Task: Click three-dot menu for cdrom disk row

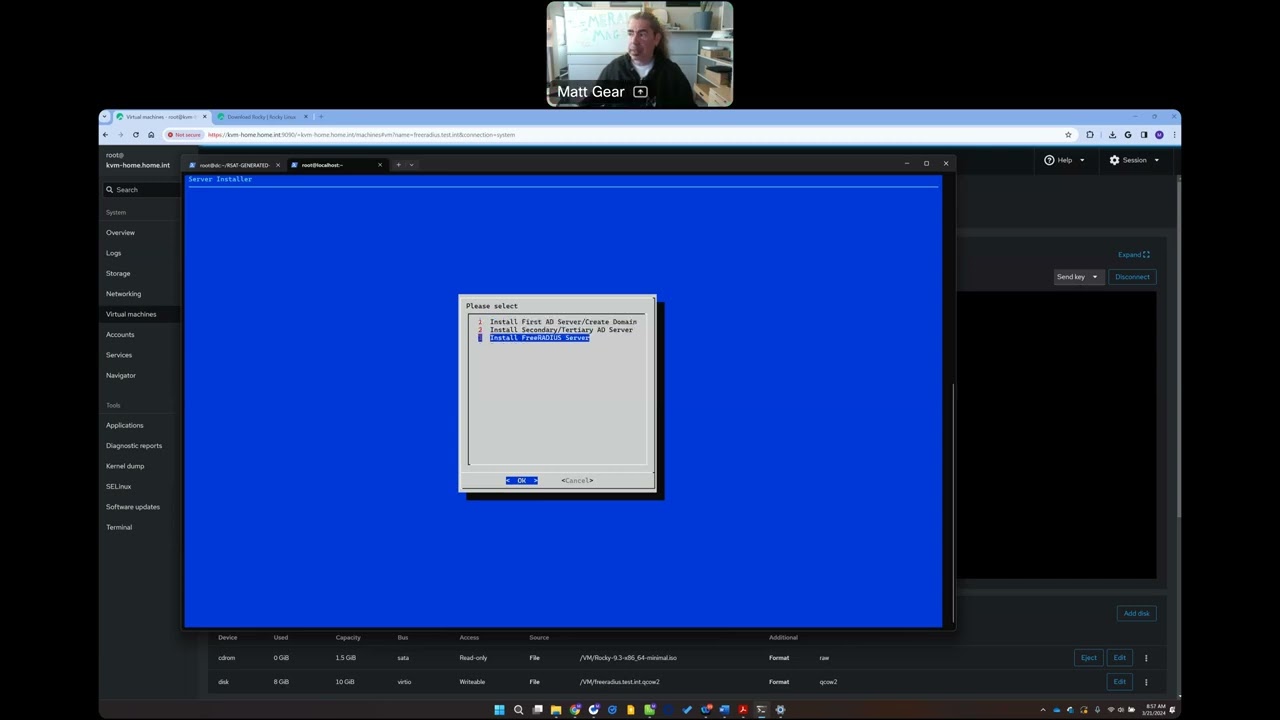Action: click(1146, 658)
